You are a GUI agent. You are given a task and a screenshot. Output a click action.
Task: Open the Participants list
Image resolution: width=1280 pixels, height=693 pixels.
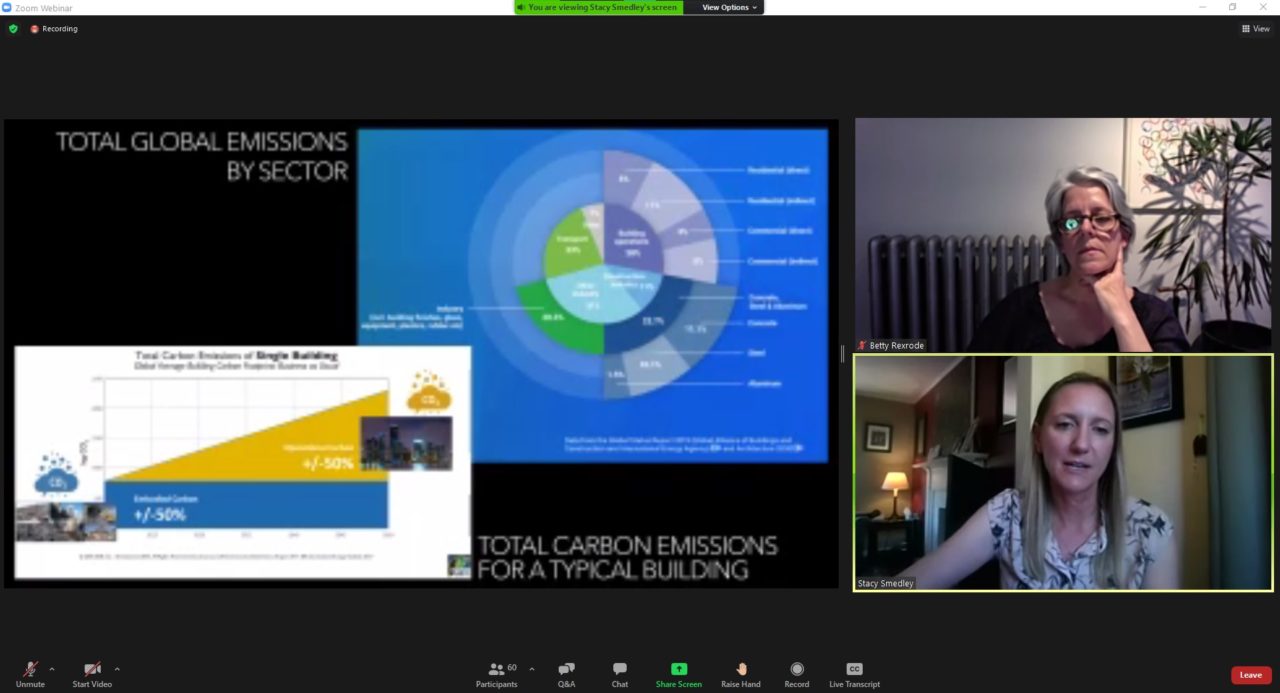point(496,674)
